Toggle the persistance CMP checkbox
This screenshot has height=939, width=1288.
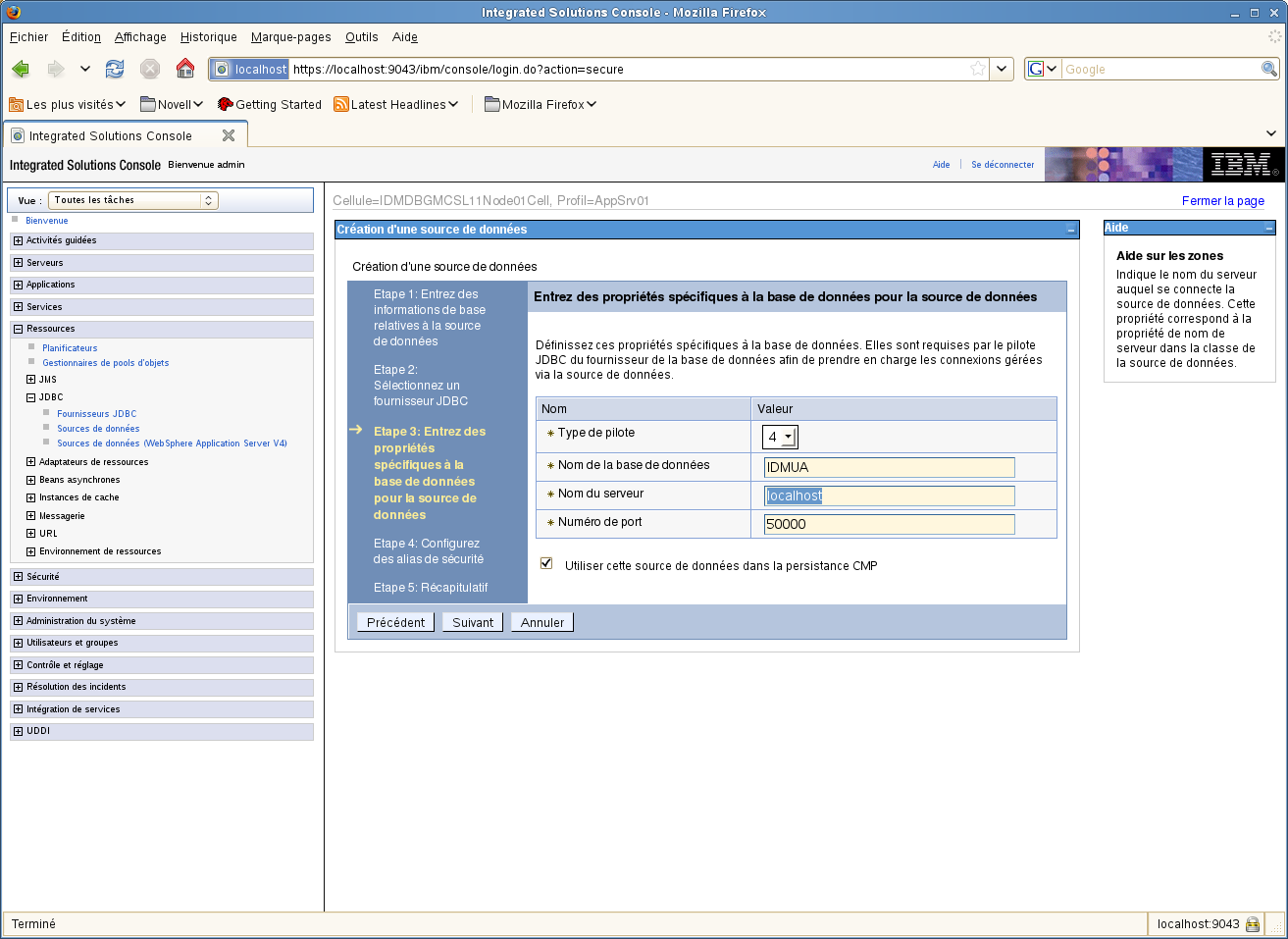click(x=546, y=563)
